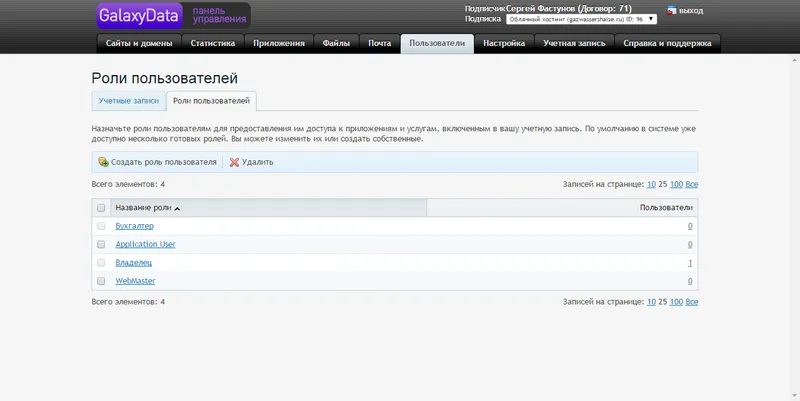Image resolution: width=800 pixels, height=401 pixels.
Task: Open the Подписка subscription dropdown
Action: click(581, 19)
